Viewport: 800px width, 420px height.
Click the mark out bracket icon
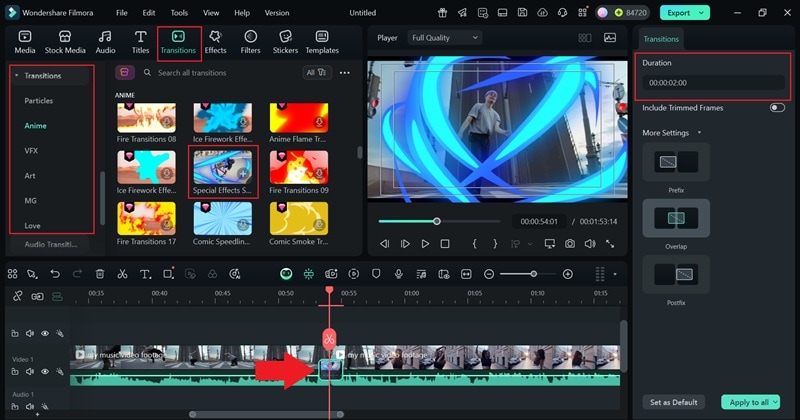(495, 244)
